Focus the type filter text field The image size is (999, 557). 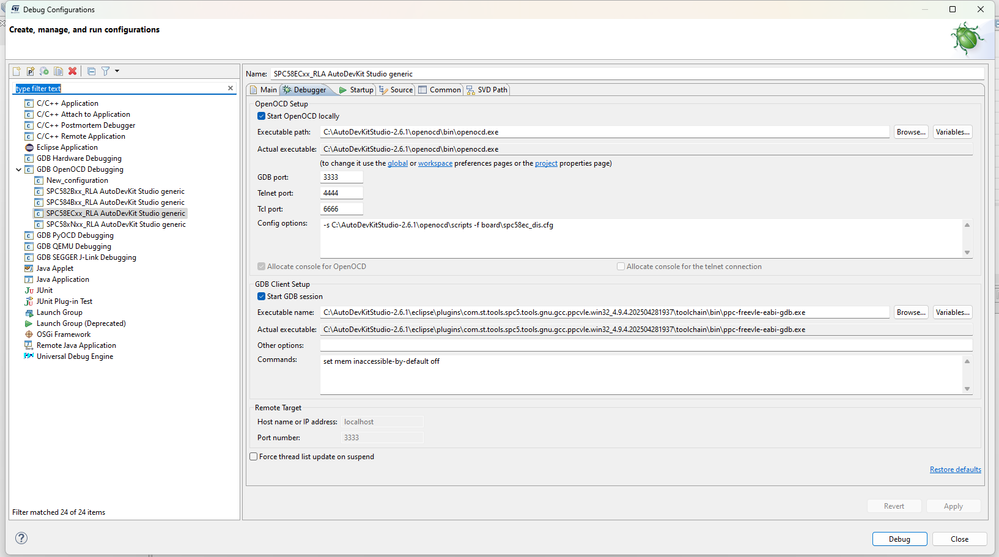[120, 89]
